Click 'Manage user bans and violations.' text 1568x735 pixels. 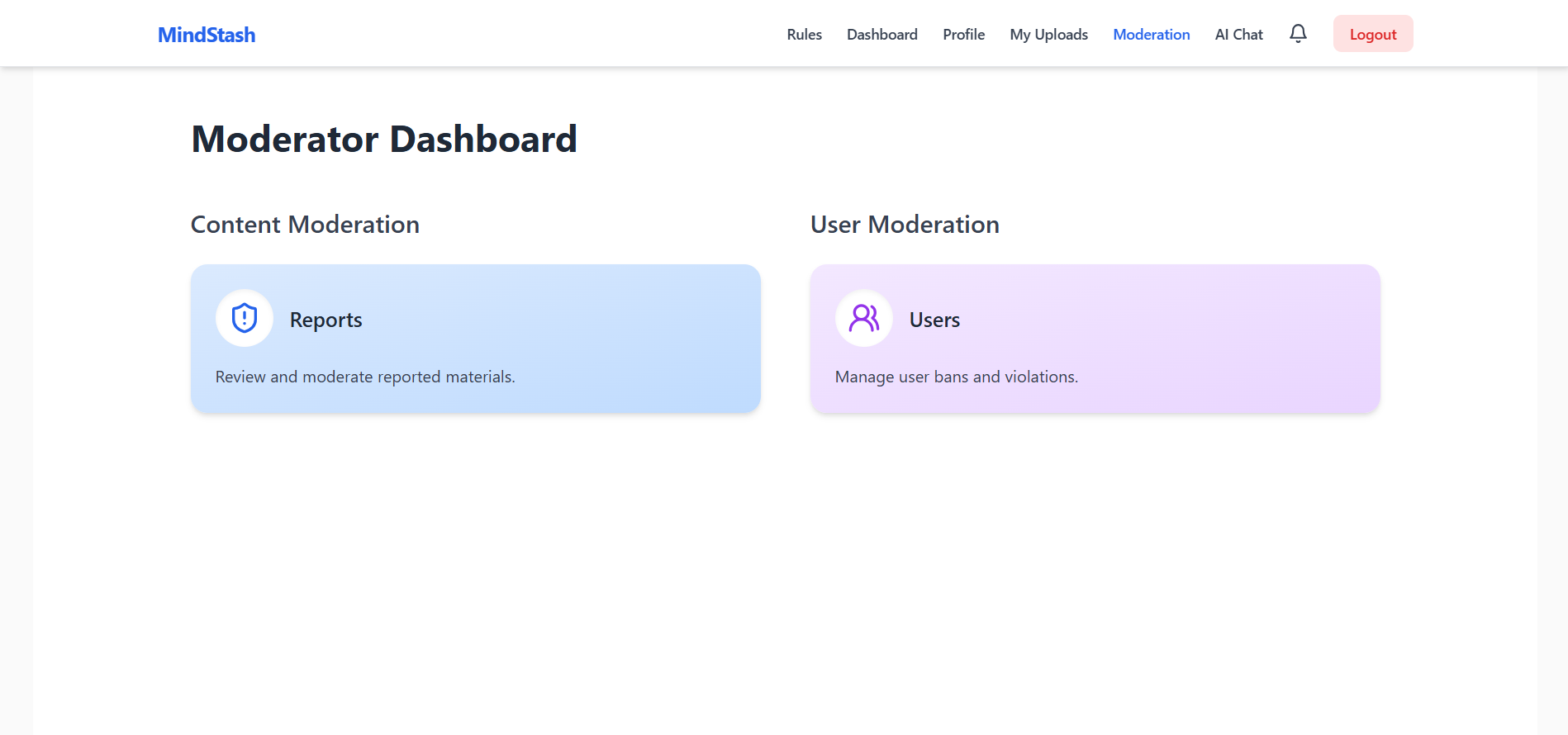click(x=957, y=377)
